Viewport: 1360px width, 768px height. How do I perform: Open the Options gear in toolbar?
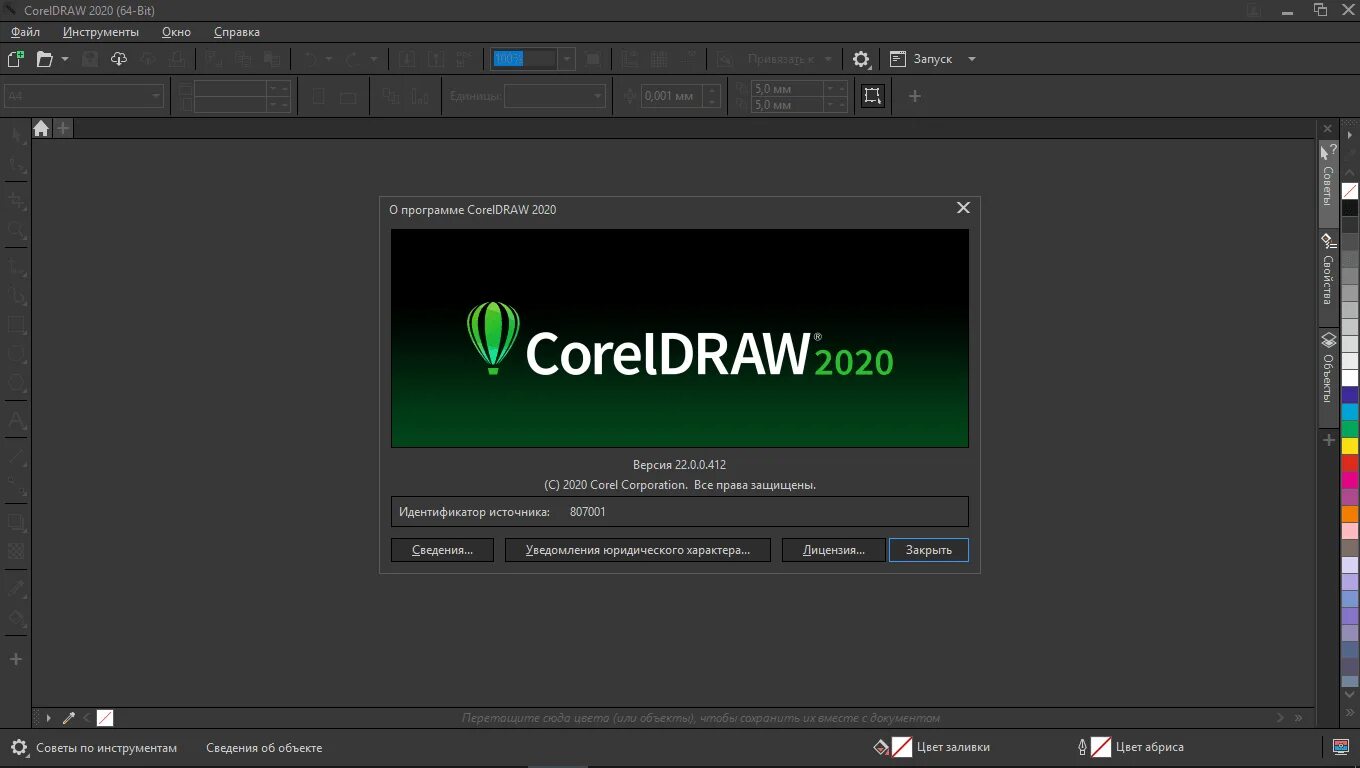(861, 59)
